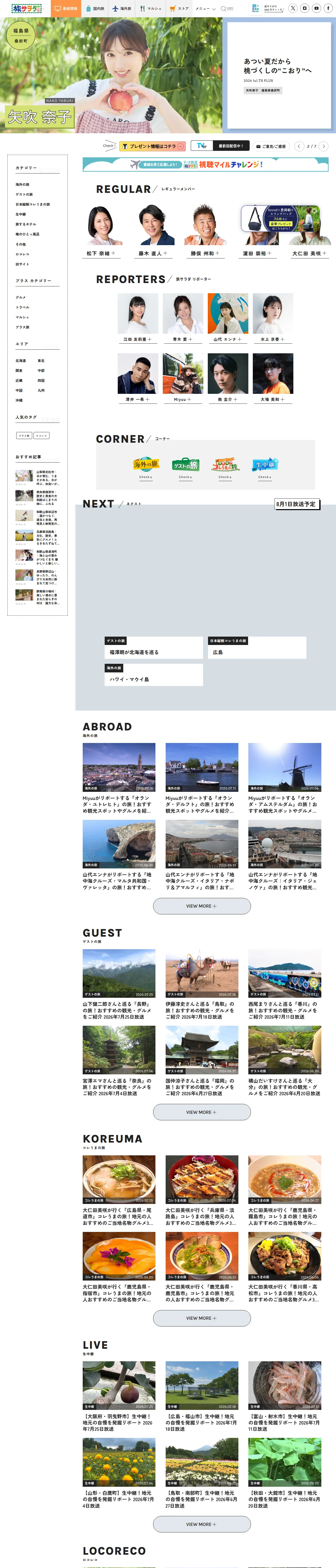Open the Instagram icon in the header
This screenshot has height=1568, width=336.
coord(304,9)
